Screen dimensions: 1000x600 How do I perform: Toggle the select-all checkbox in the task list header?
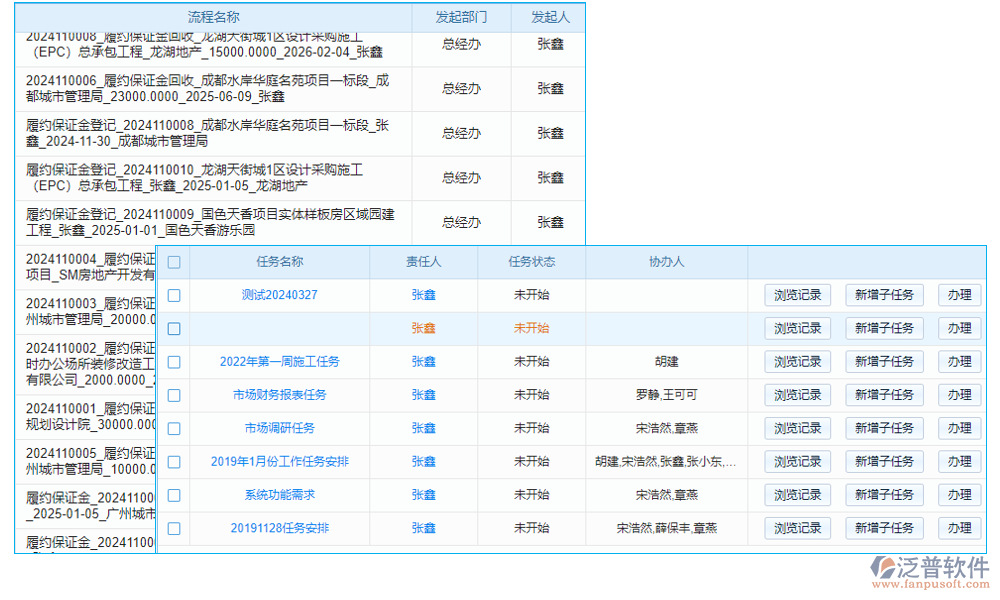[173, 261]
